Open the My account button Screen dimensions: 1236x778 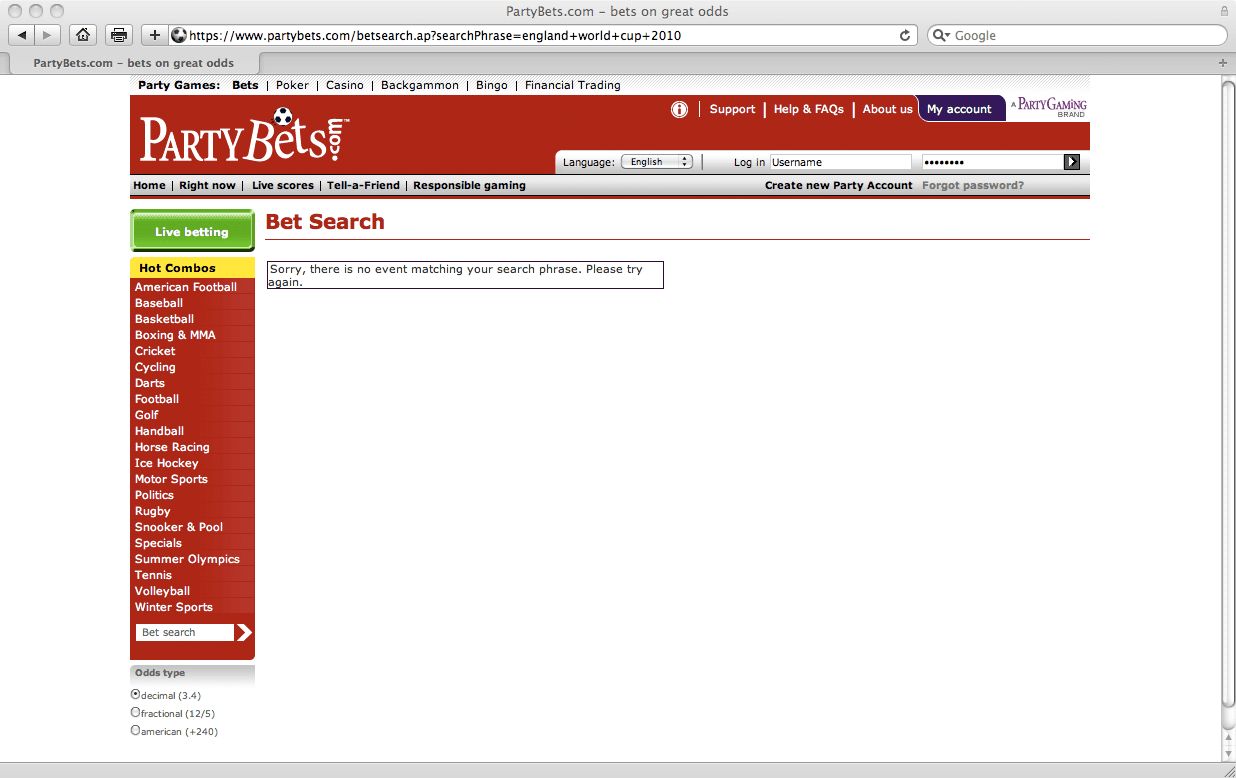click(959, 109)
